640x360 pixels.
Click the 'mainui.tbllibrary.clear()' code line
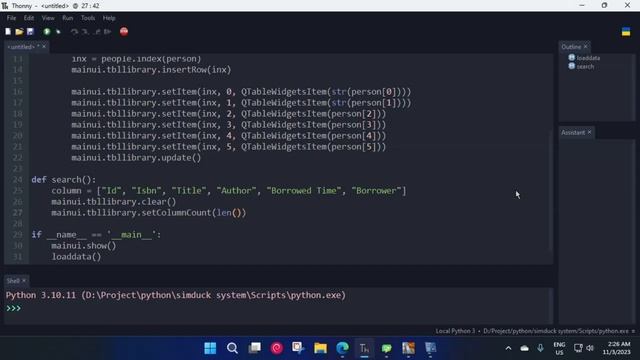113,202
